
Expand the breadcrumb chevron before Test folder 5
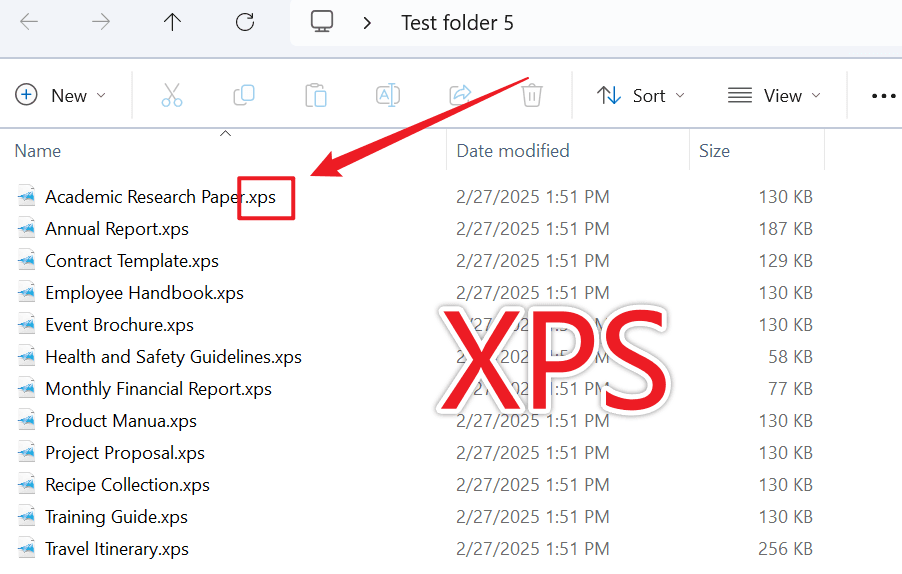pos(367,23)
